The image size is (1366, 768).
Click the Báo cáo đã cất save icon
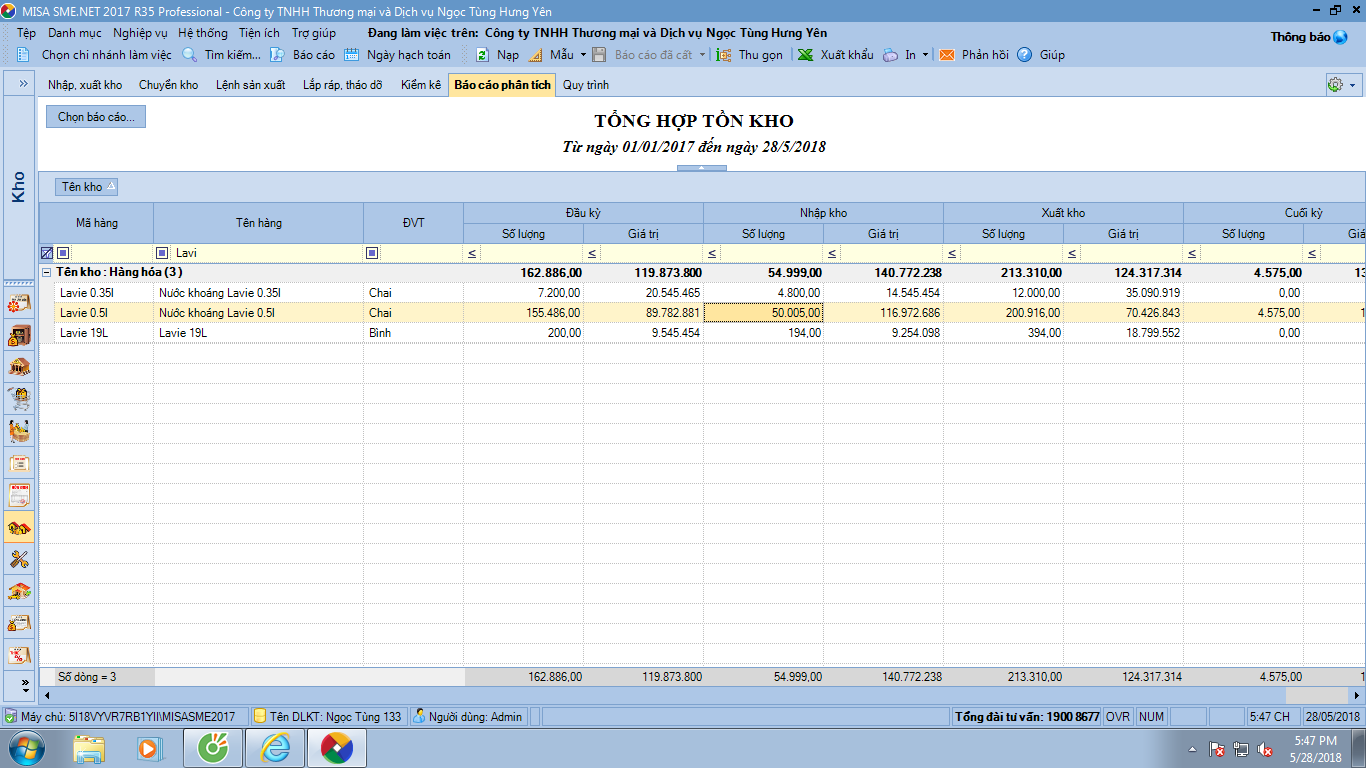pyautogui.click(x=600, y=55)
